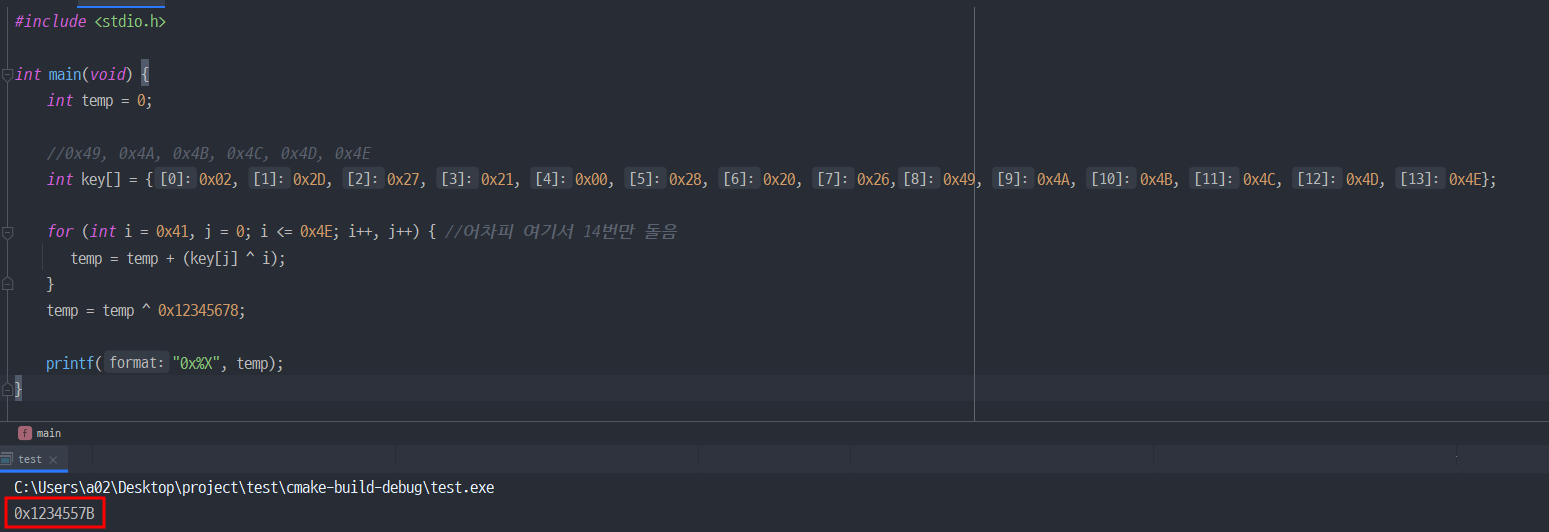The height and width of the screenshot is (532, 1549).
Task: Click the test.exe path in console
Action: [254, 488]
